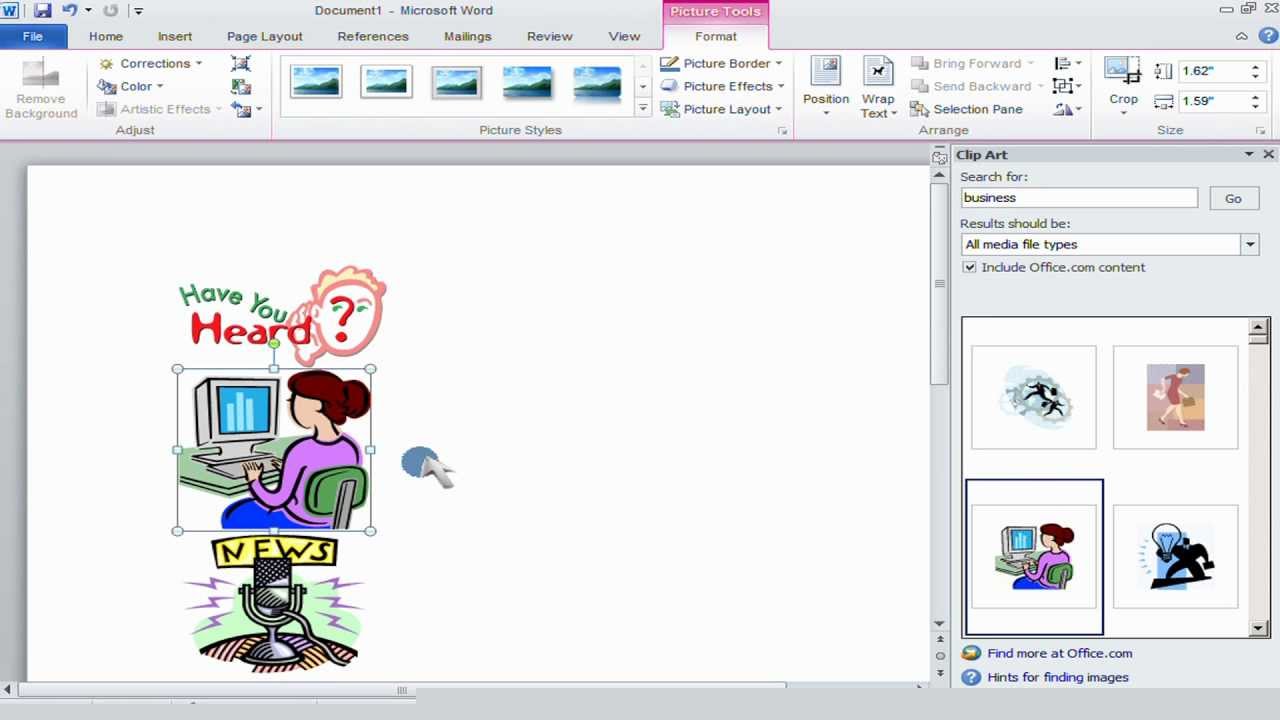The width and height of the screenshot is (1280, 720).
Task: Select the lightbulb silhouette clip art result
Action: point(1175,557)
